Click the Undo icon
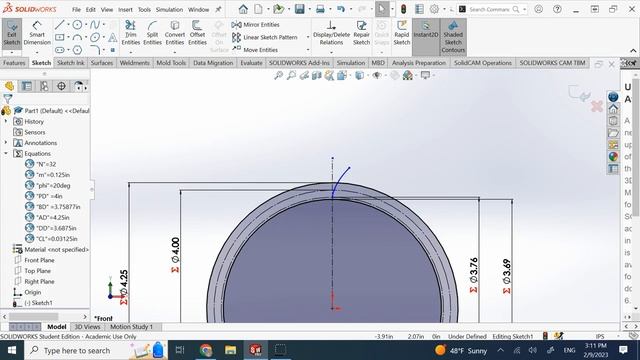 click(x=341, y=9)
